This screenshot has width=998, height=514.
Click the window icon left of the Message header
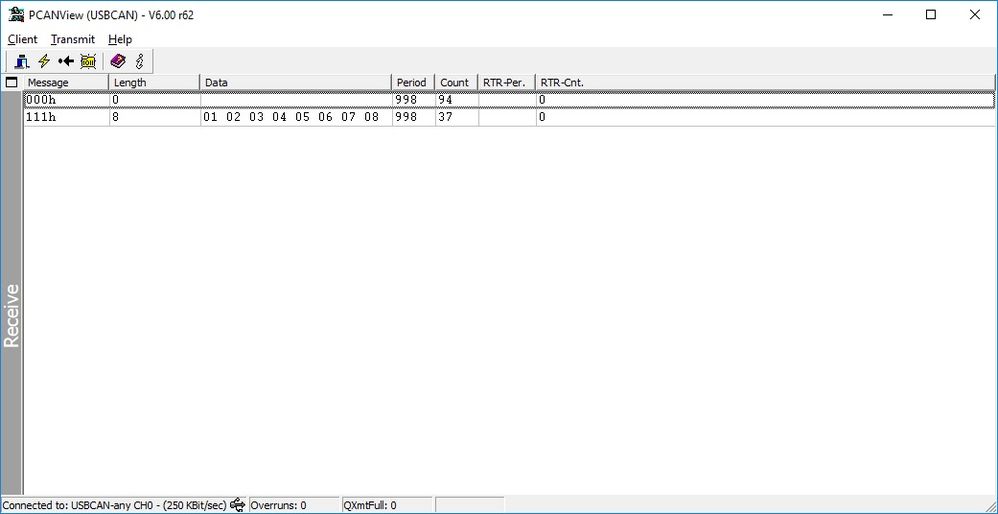click(x=11, y=82)
